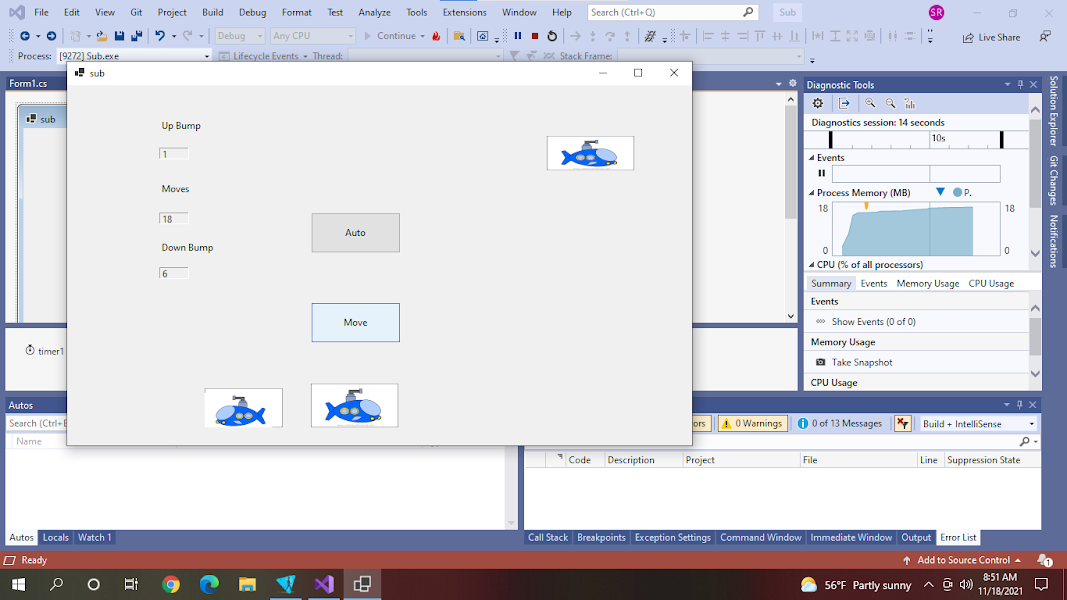This screenshot has height=600, width=1067.
Task: Zoom out on the Diagnostic Tools timeline
Action: pyautogui.click(x=890, y=103)
